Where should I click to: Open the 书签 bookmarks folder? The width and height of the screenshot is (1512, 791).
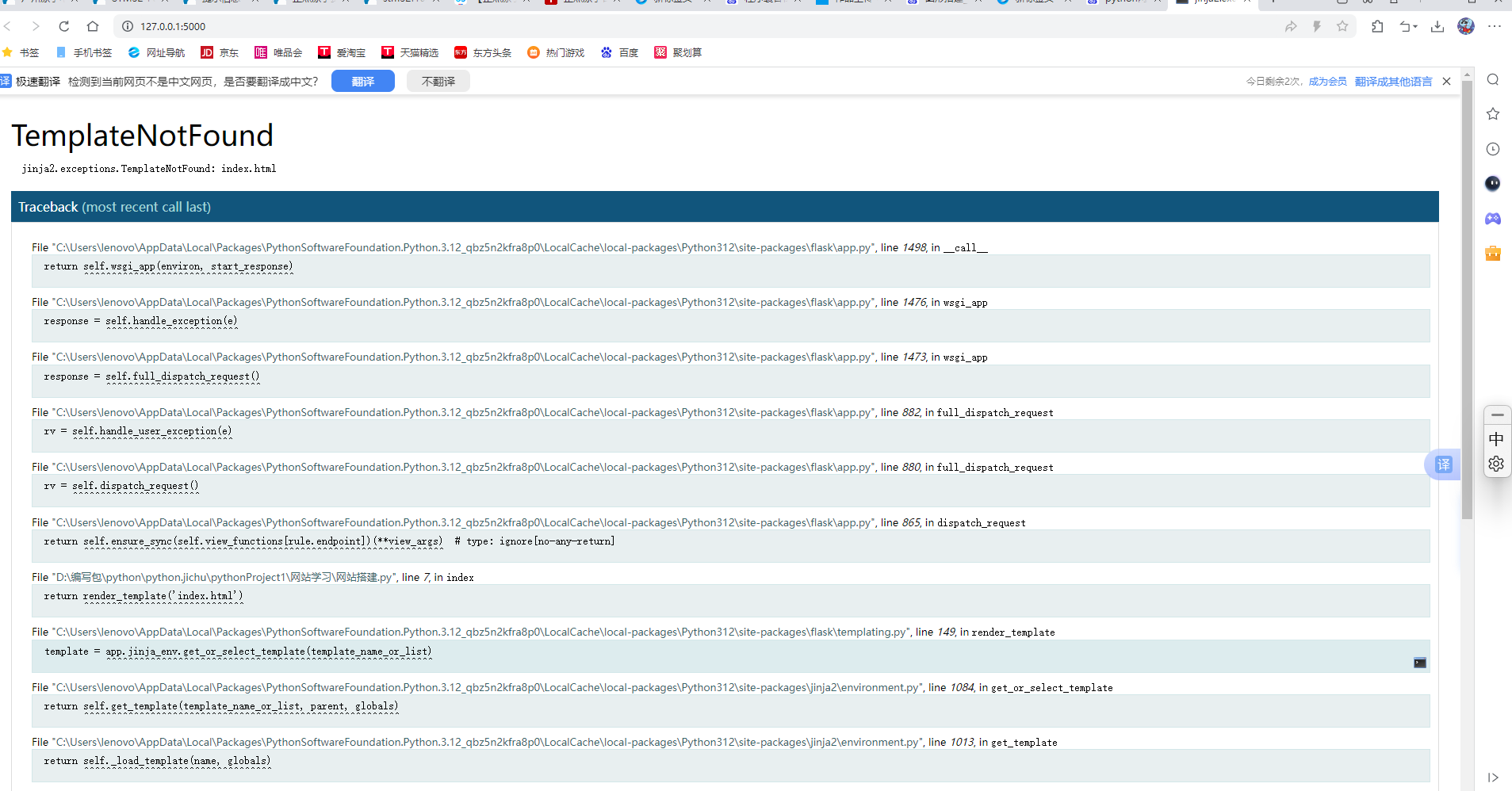[21, 52]
